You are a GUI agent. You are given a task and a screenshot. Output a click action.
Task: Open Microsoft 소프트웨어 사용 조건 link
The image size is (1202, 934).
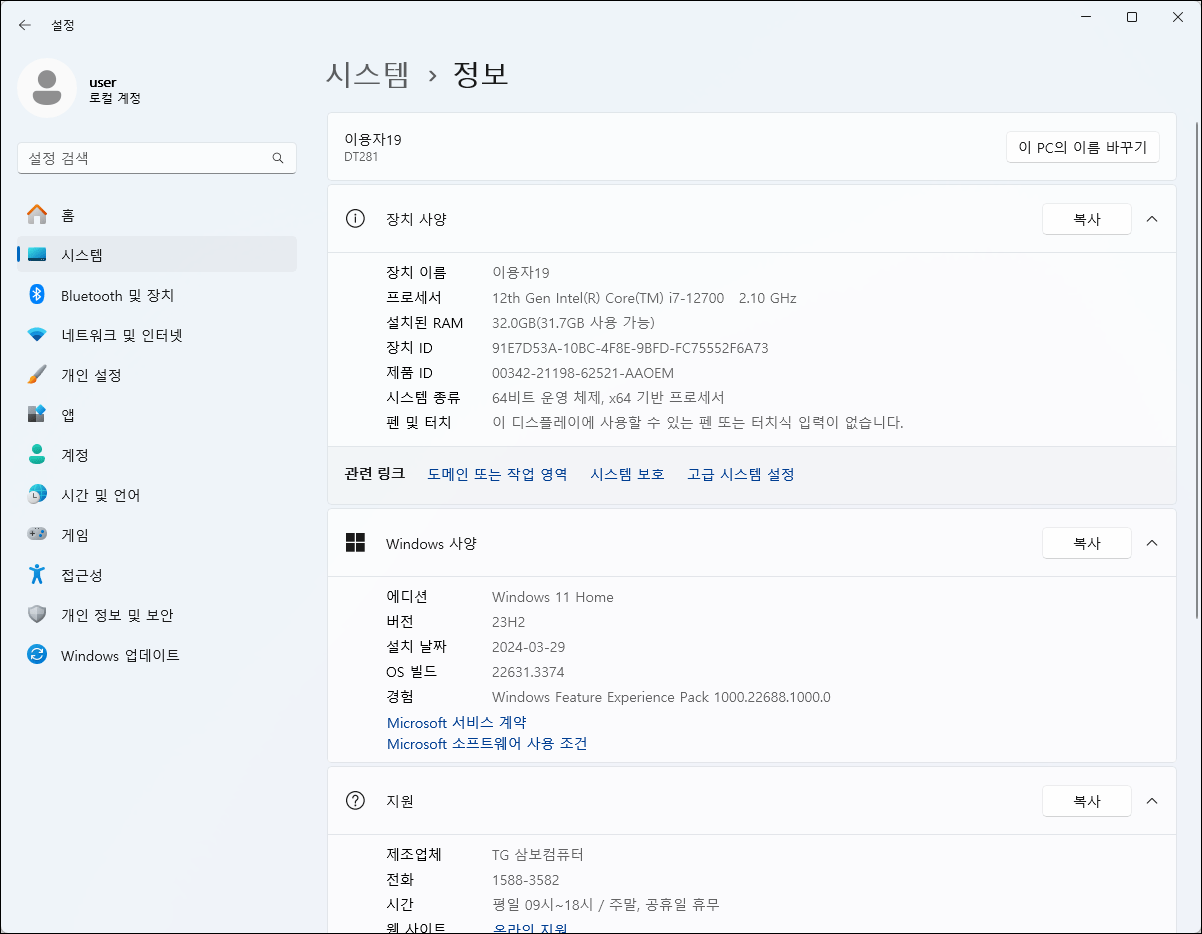(x=487, y=744)
